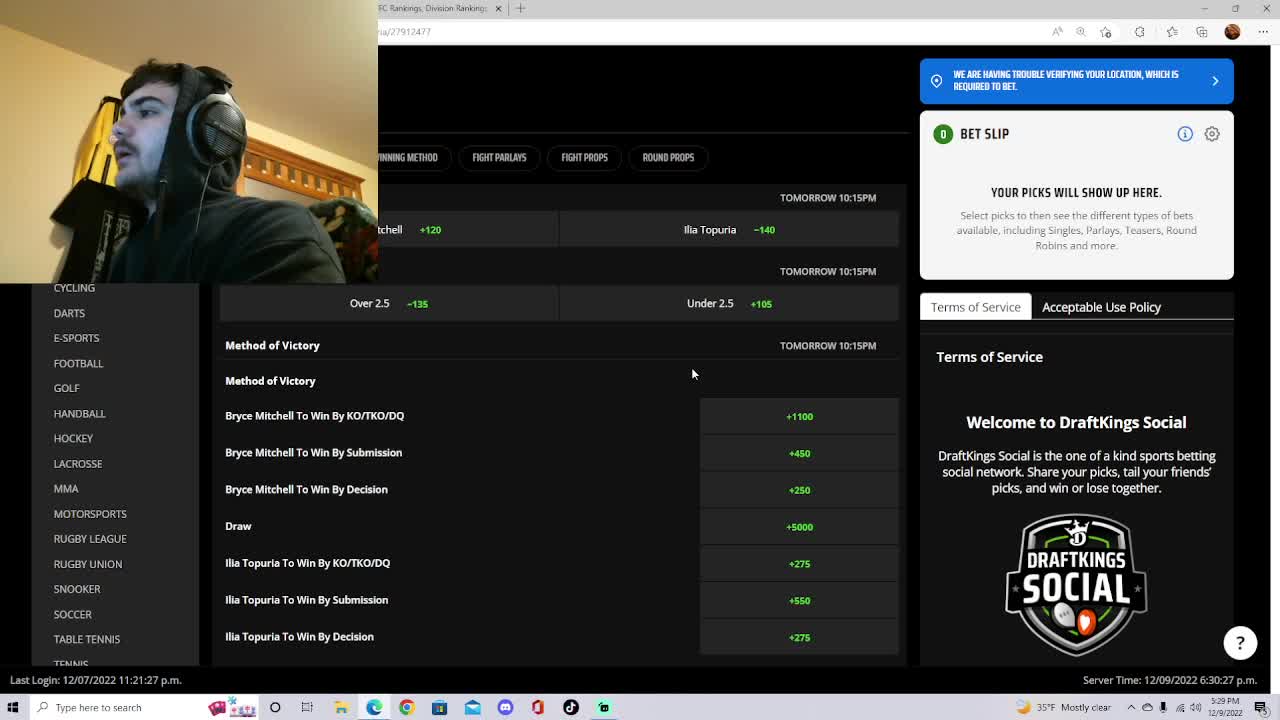The image size is (1280, 720).
Task: Select the Winning Method tab
Action: 408,157
